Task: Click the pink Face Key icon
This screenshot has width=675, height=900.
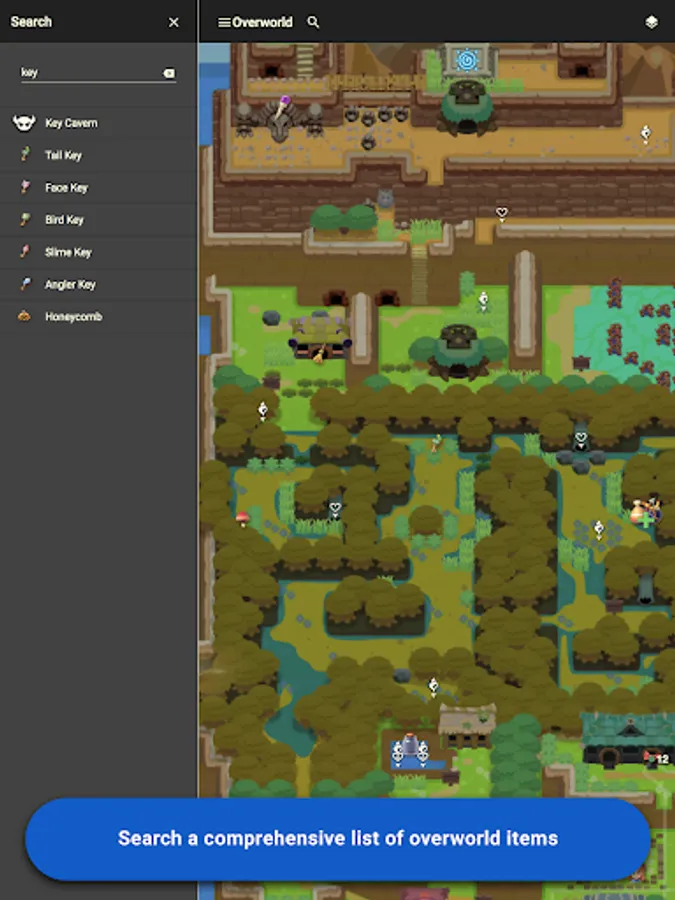Action: (25, 186)
